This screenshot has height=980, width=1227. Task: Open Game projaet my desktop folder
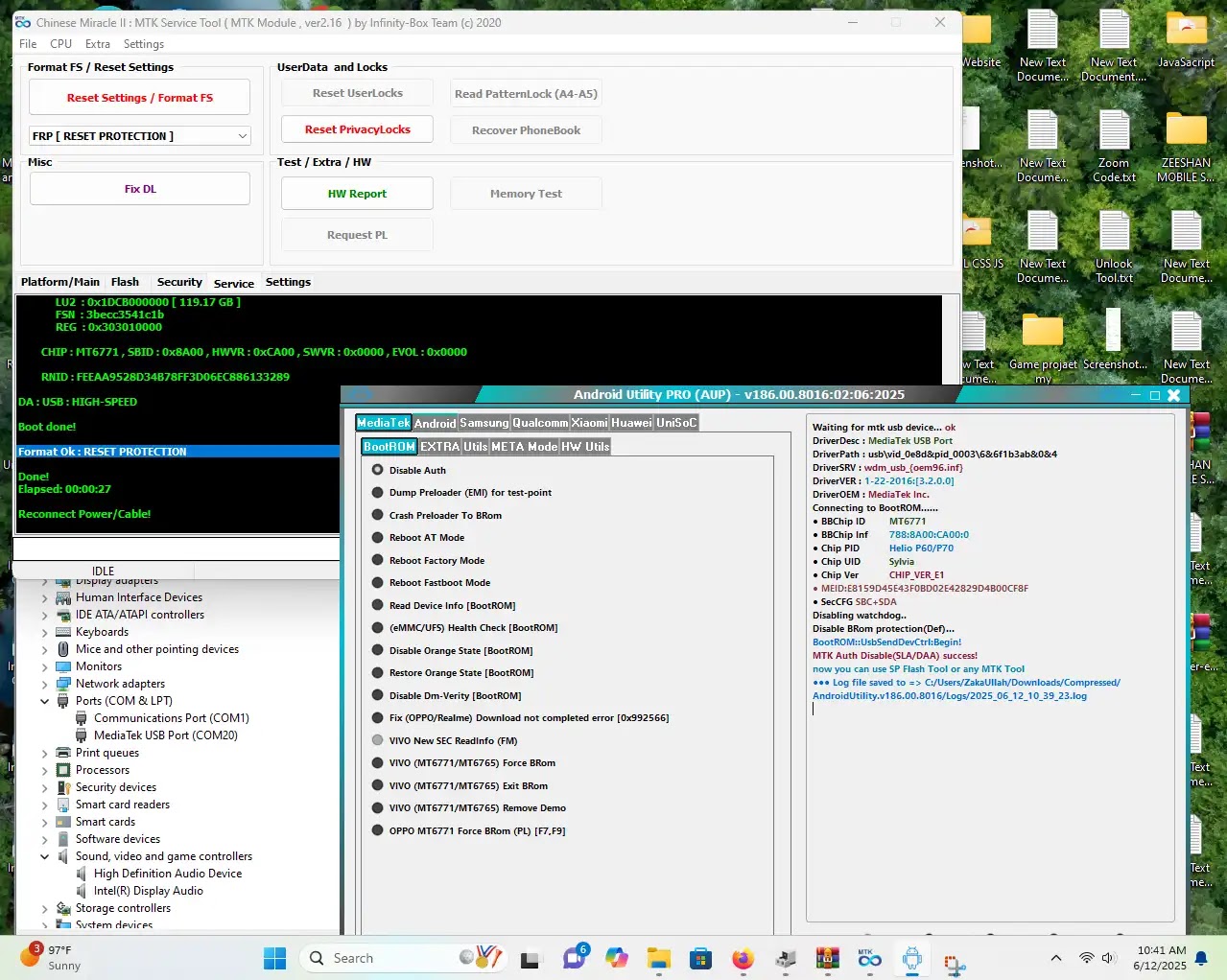pos(1043,349)
